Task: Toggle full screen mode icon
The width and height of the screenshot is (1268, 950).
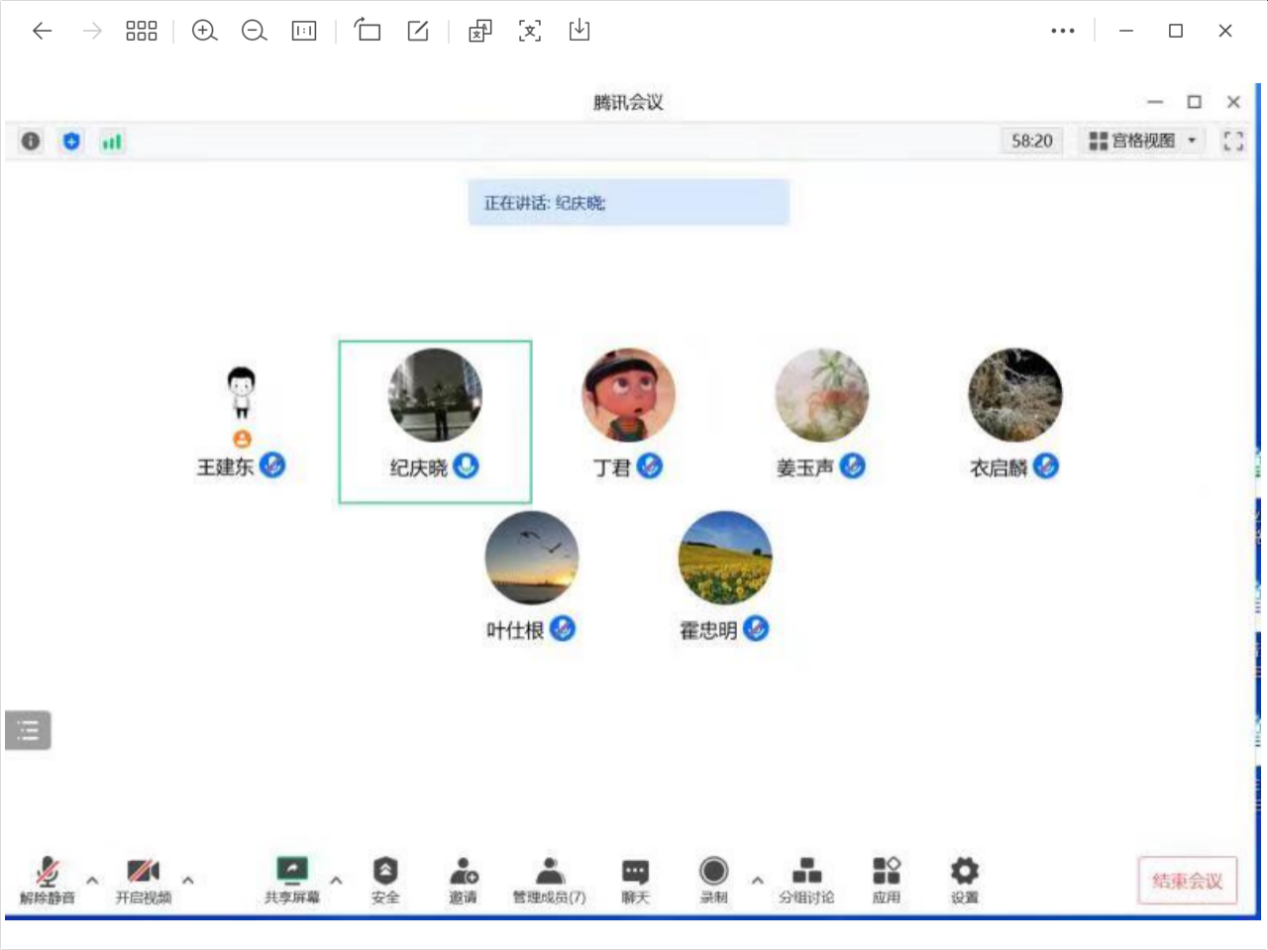Action: (x=1233, y=141)
